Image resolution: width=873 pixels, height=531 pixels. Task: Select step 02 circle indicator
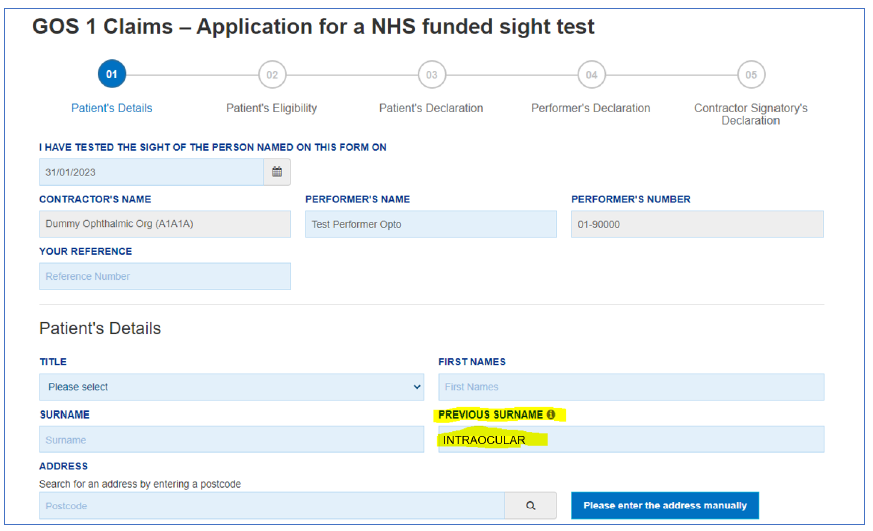click(x=272, y=75)
